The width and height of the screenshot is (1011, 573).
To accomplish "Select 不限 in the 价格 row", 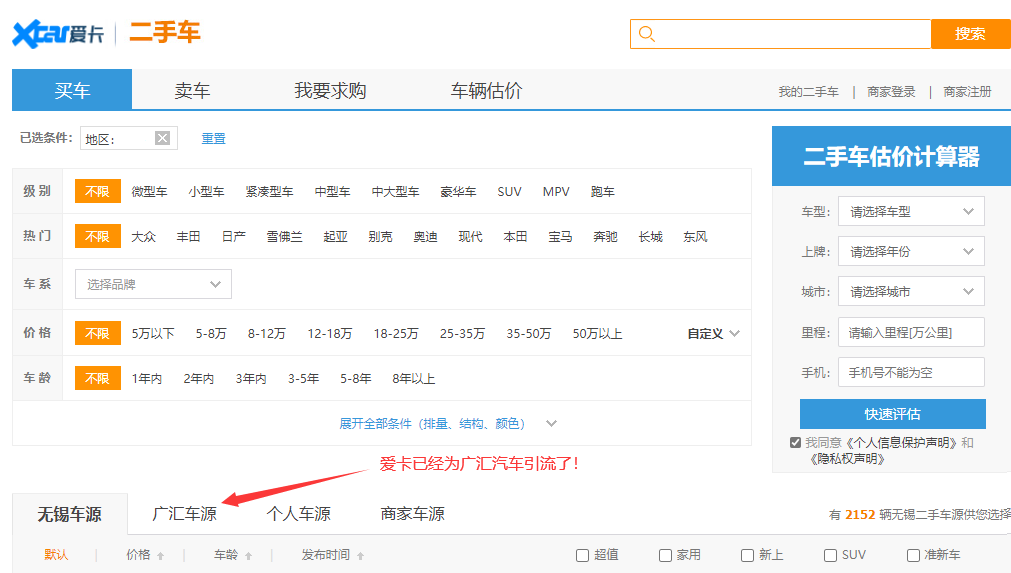I will [x=97, y=333].
